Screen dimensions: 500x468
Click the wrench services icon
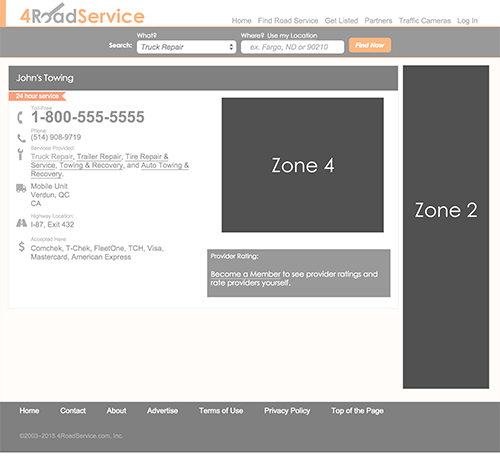pyautogui.click(x=20, y=154)
